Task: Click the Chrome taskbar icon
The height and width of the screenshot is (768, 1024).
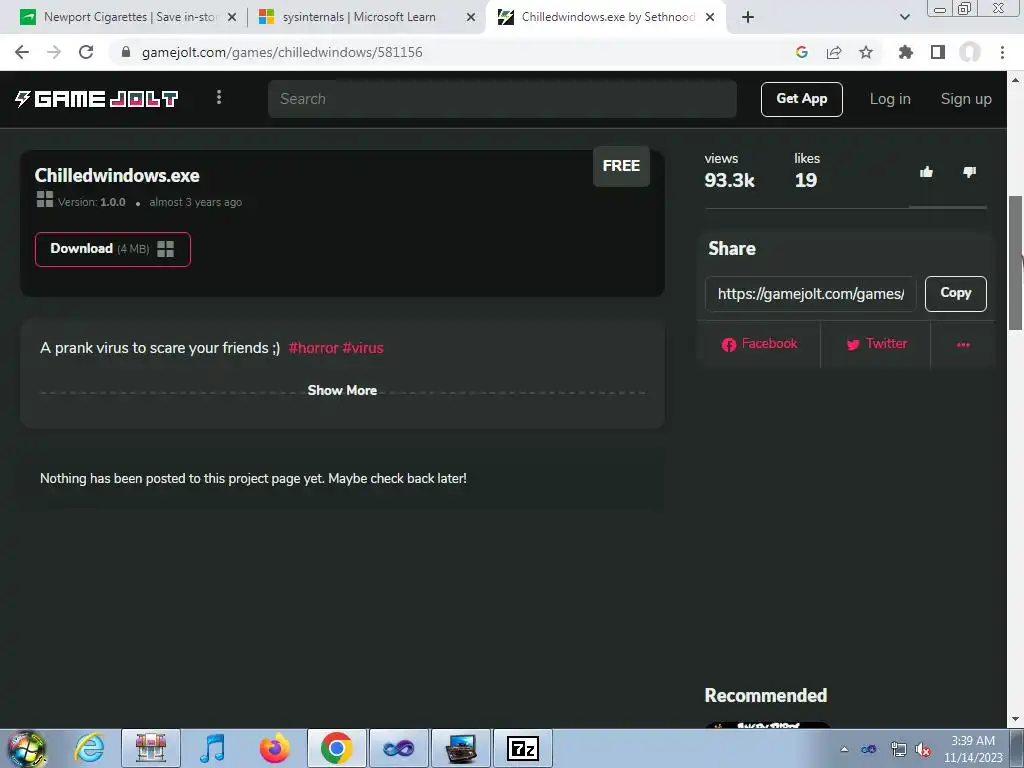Action: (x=336, y=748)
